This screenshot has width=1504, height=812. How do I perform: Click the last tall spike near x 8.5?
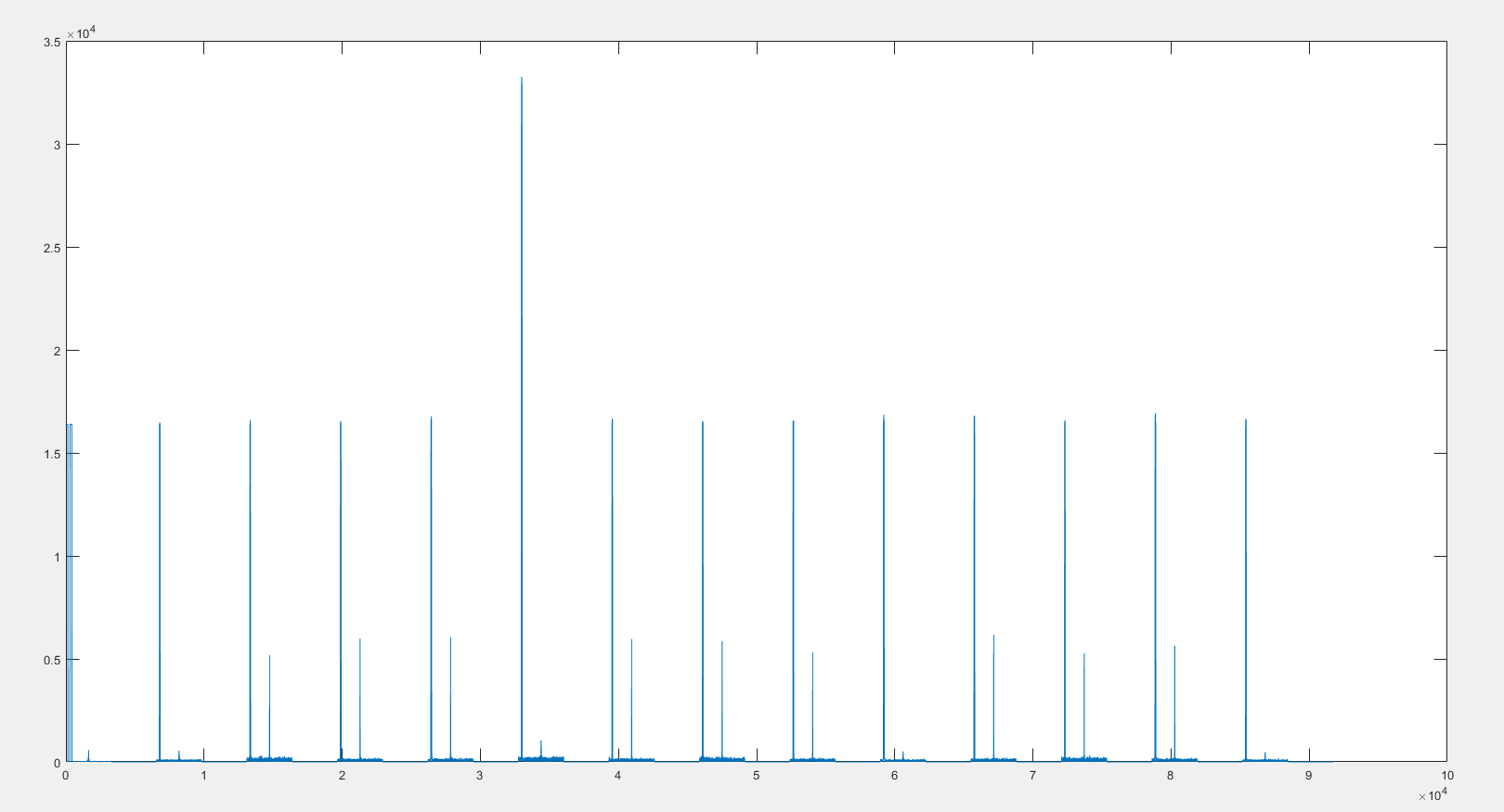1246,590
